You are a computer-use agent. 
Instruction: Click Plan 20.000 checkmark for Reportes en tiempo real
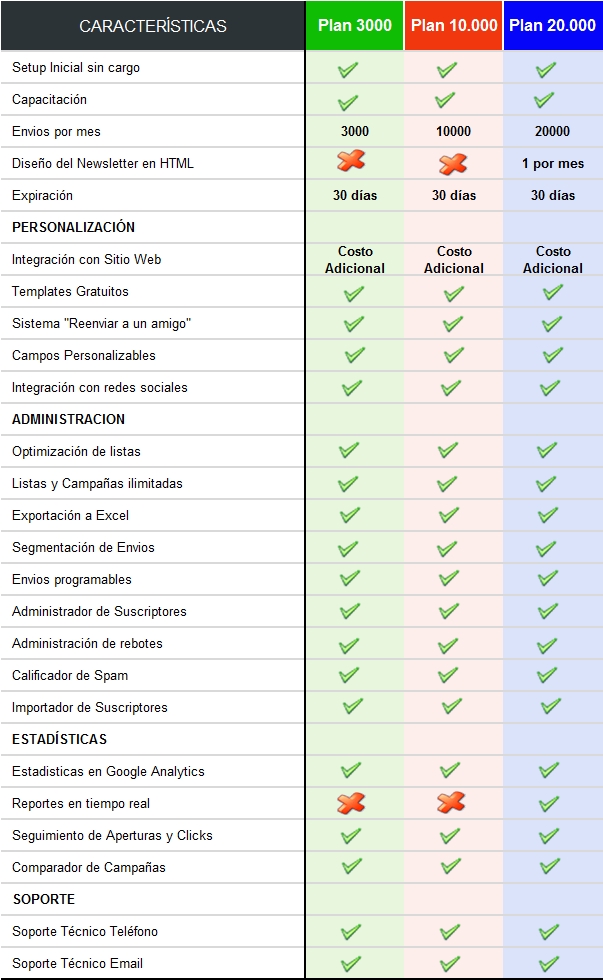pos(548,803)
